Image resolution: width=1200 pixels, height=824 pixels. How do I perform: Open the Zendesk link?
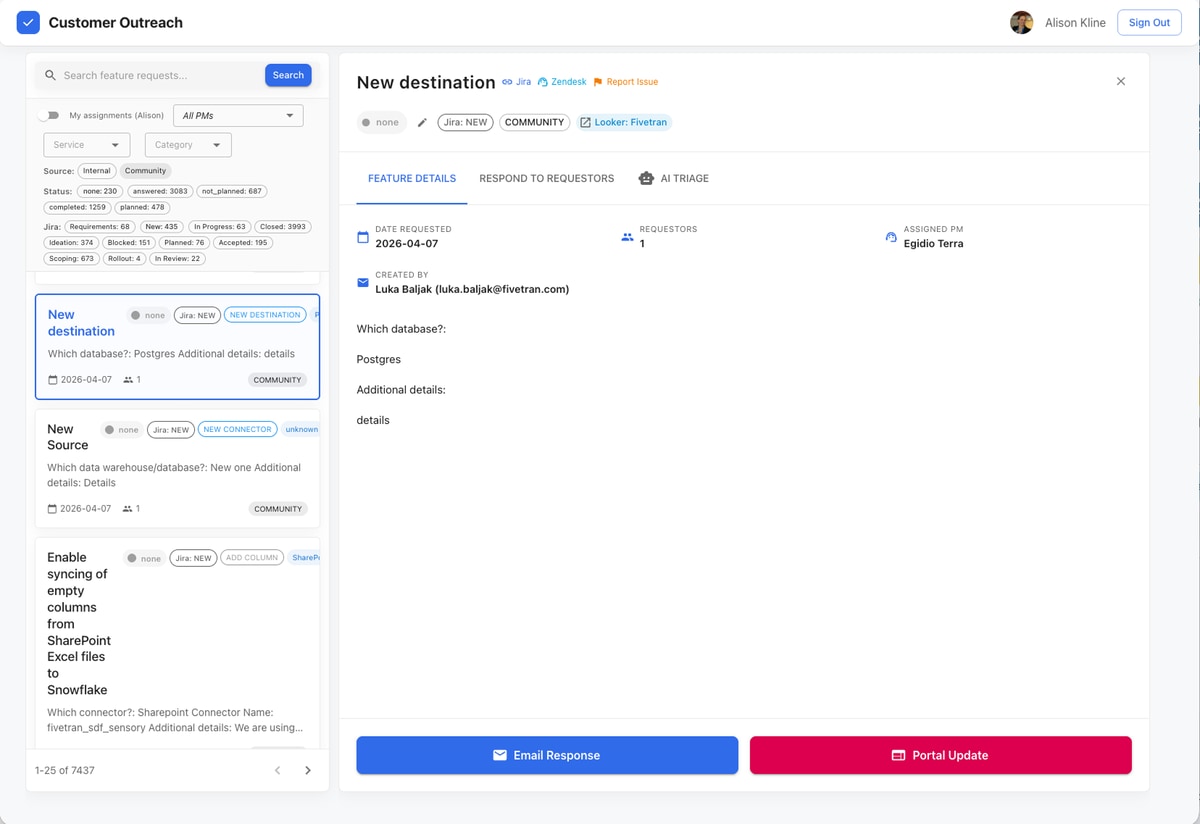[x=562, y=82]
